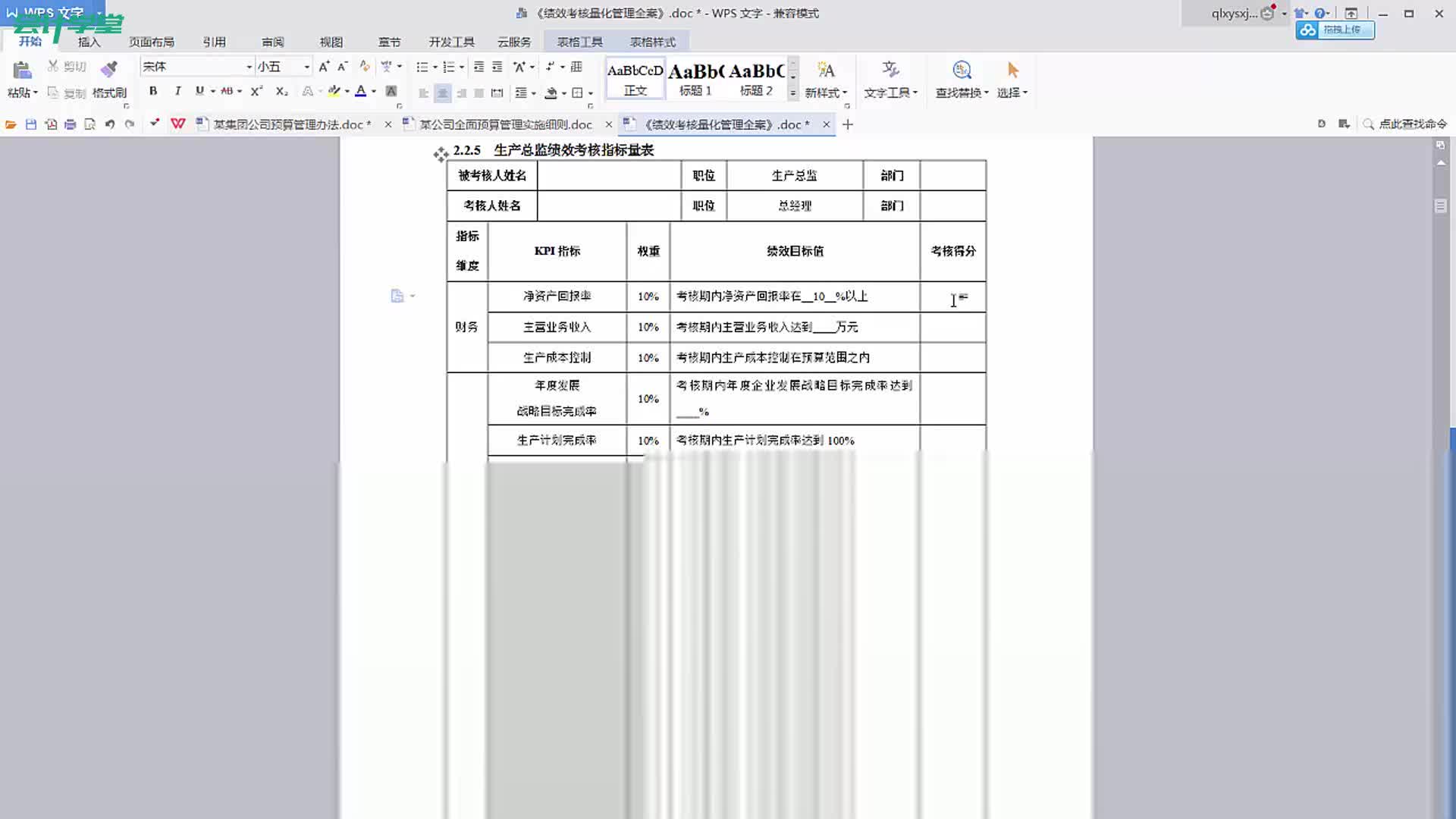The image size is (1456, 819).
Task: Apply cell shading paint bucket color
Action: point(551,93)
